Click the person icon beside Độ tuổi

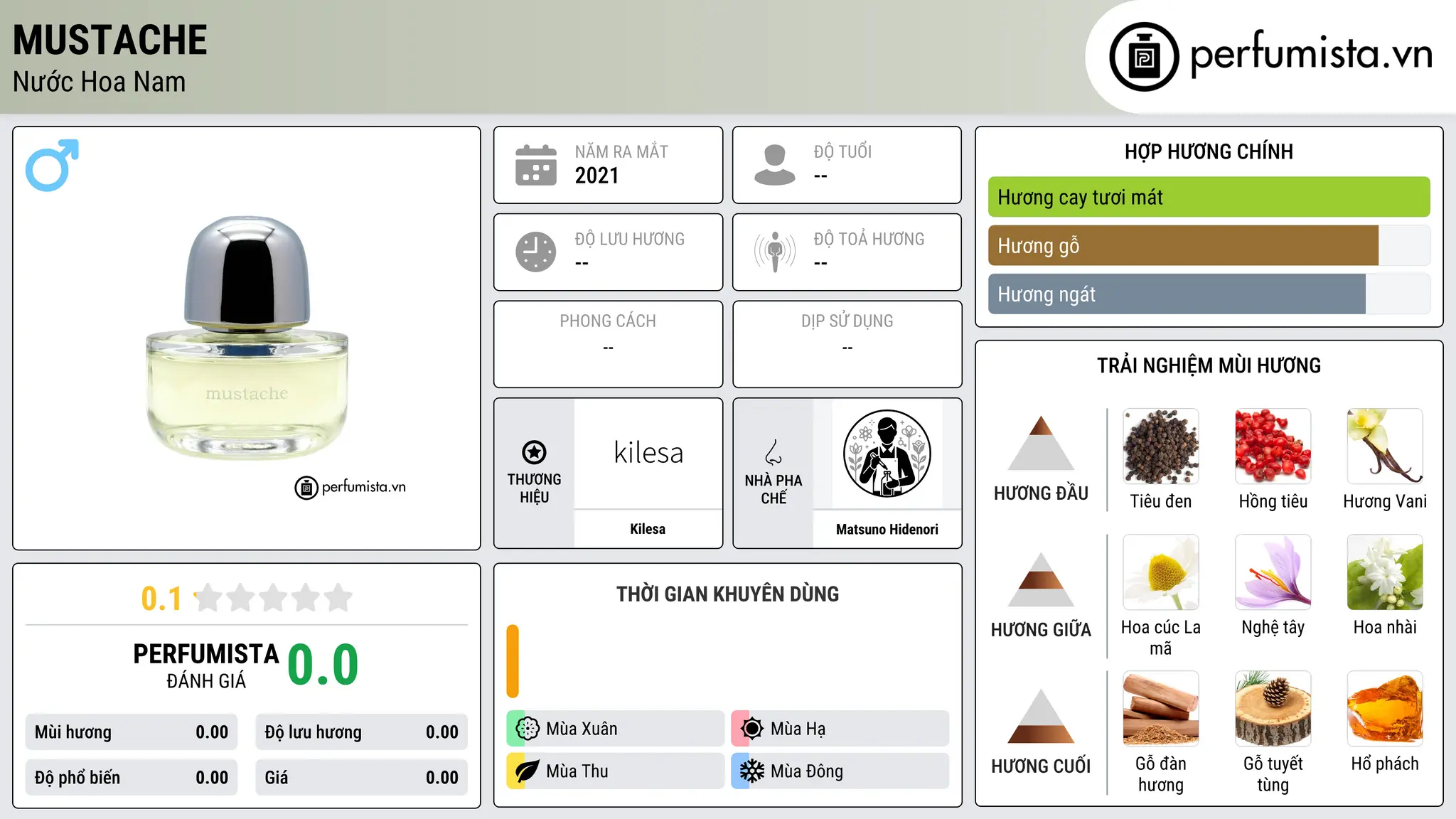click(775, 165)
